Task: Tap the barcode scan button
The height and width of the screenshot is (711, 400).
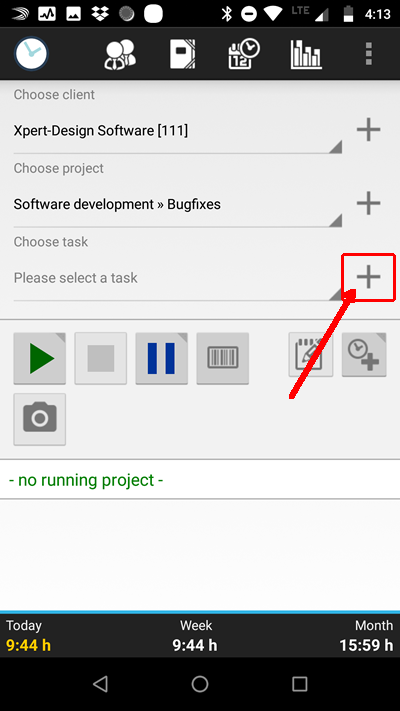Action: 223,358
